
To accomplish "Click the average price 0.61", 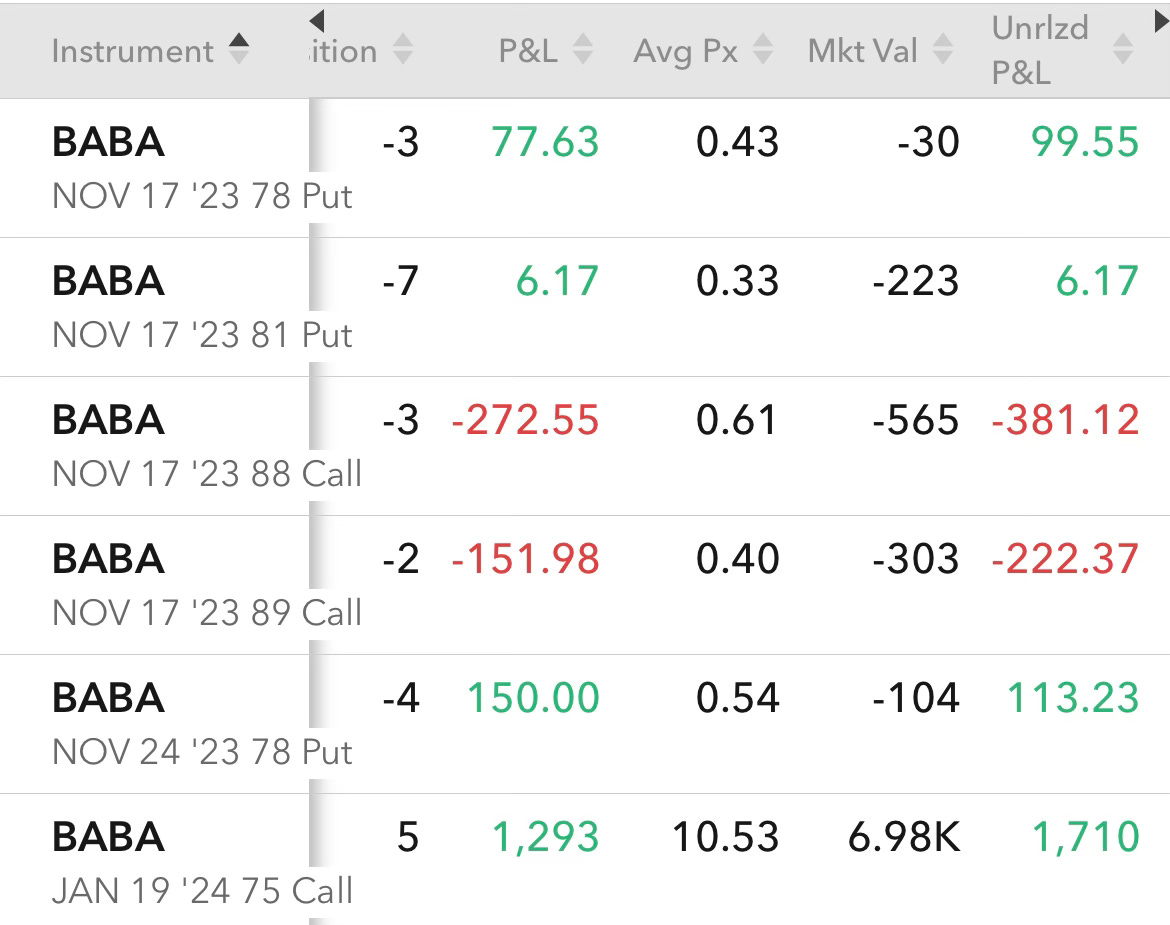I will (x=736, y=420).
